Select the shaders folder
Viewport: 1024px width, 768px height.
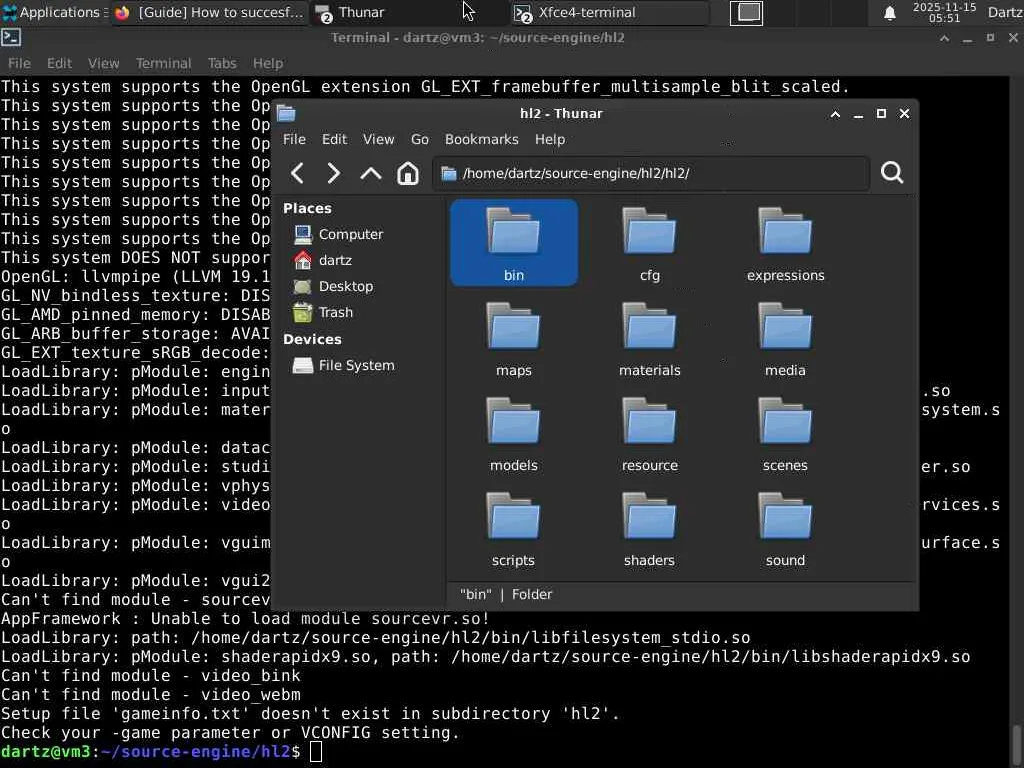point(649,529)
